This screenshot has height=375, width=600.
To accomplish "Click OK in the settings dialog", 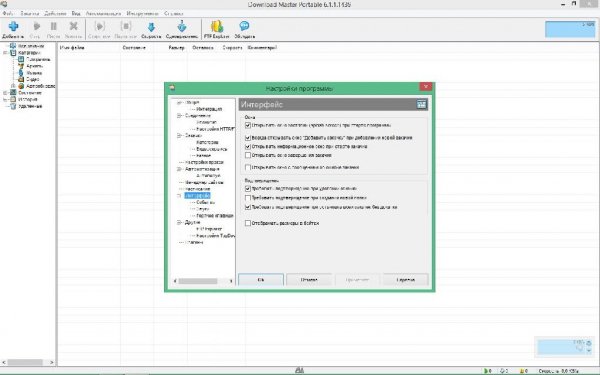I will [261, 280].
